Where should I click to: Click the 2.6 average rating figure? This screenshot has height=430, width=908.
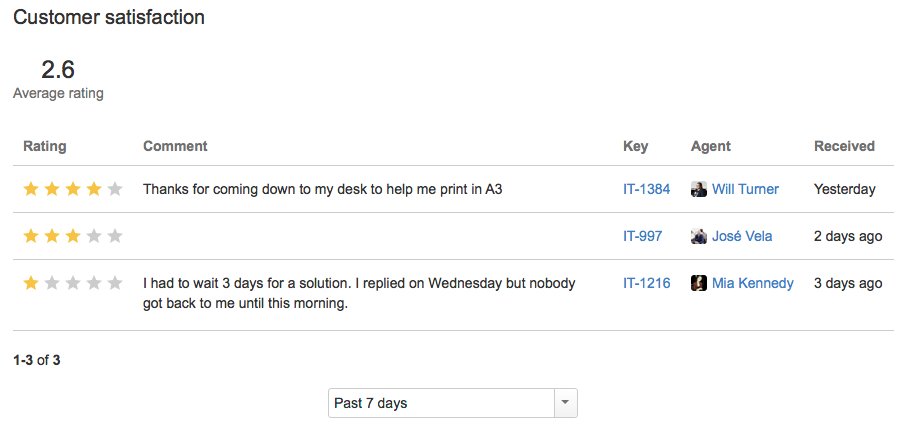pyautogui.click(x=58, y=70)
